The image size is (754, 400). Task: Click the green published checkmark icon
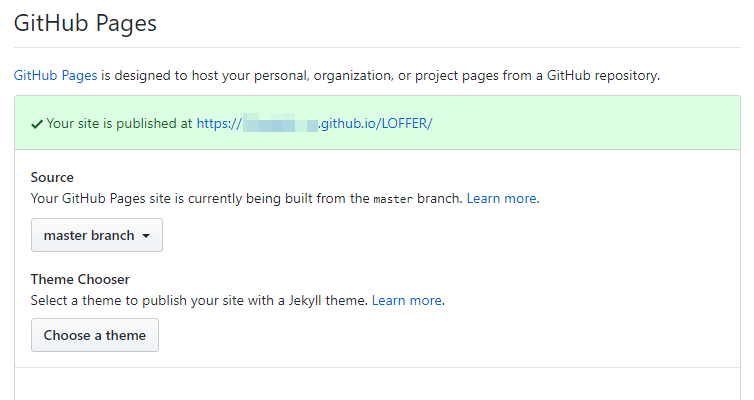pos(37,125)
